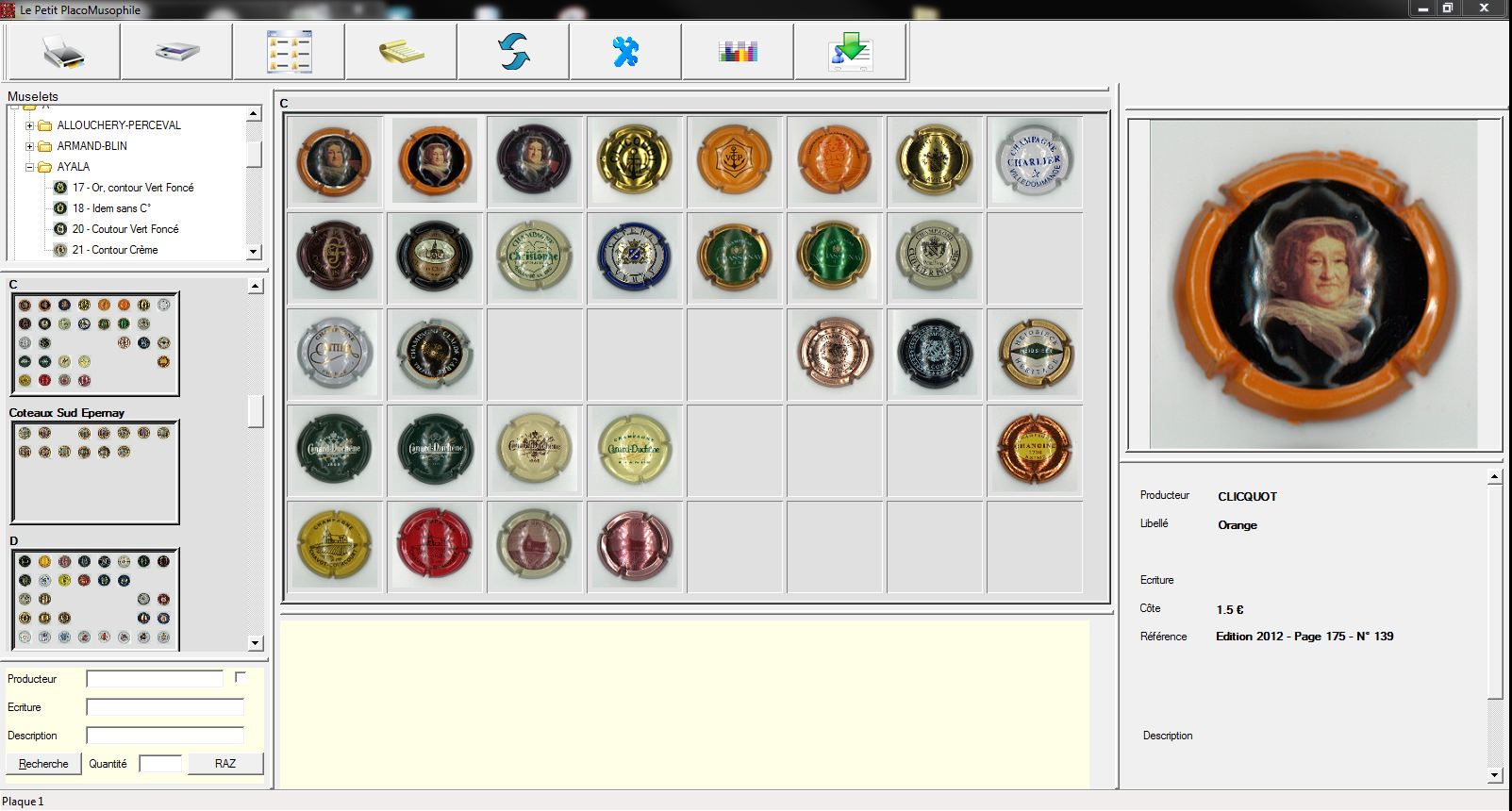This screenshot has height=811, width=1512.
Task: Select tree item 17 - Or, contour Vert Foncé
Action: pos(133,188)
